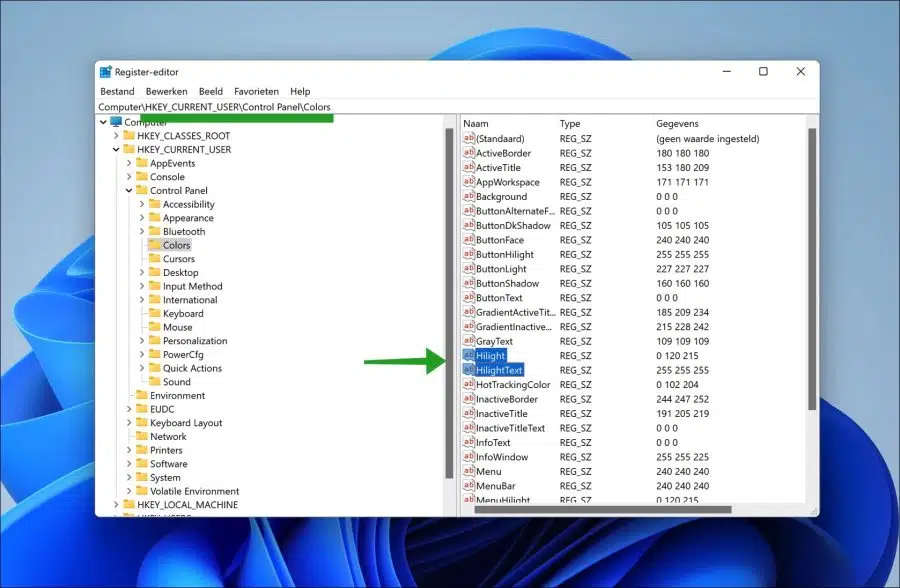900x588 pixels.
Task: Select the Menu value name
Action: 488,471
